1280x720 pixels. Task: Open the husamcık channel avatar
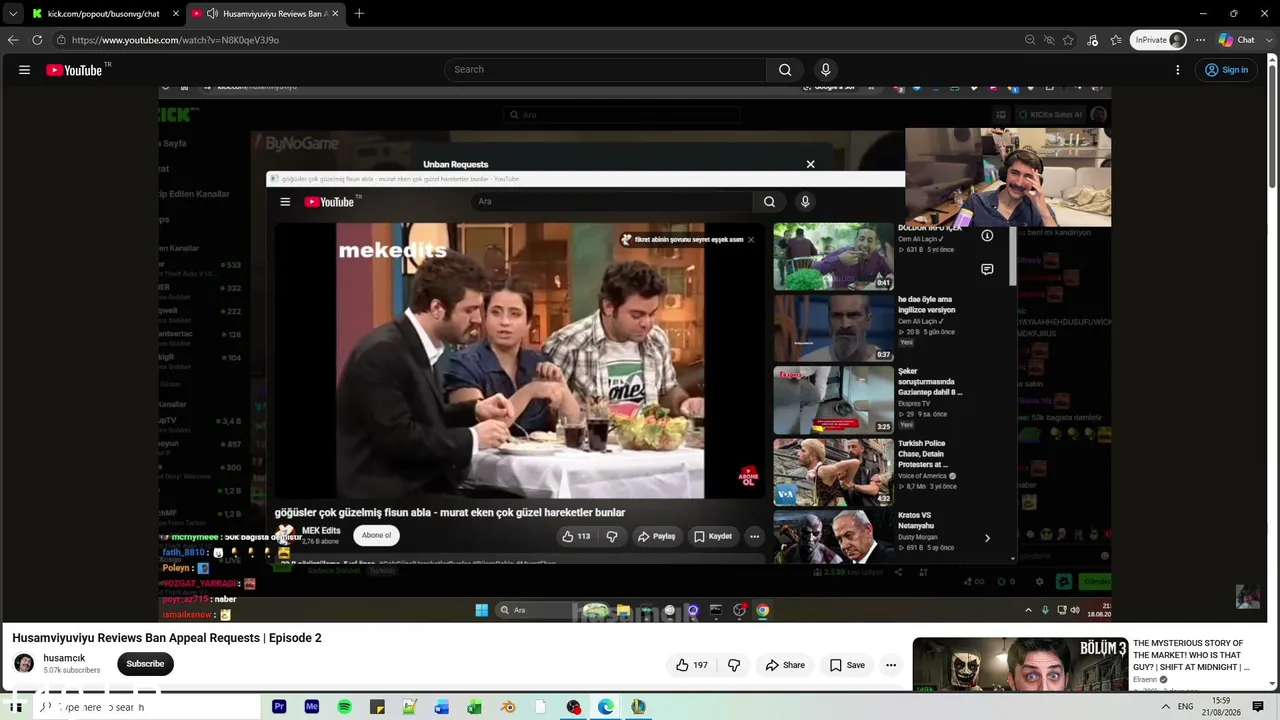(x=24, y=664)
